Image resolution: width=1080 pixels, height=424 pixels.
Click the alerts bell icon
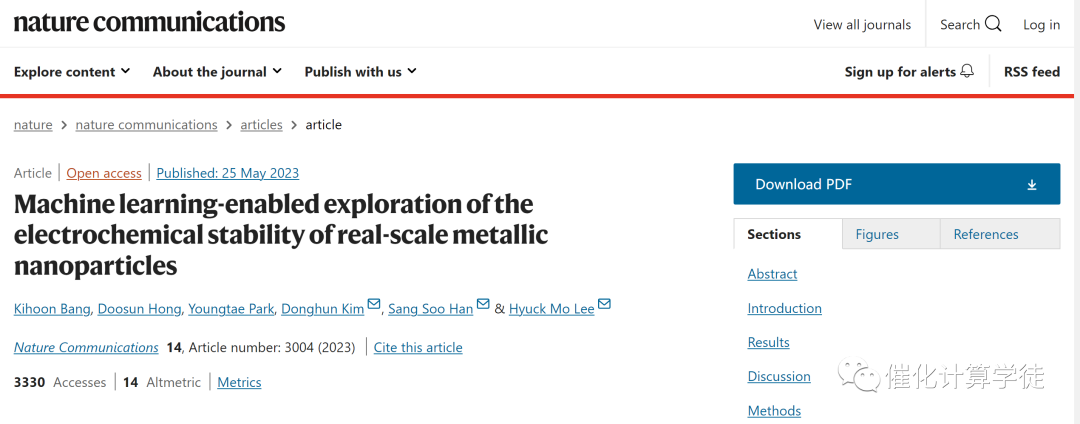pos(967,71)
